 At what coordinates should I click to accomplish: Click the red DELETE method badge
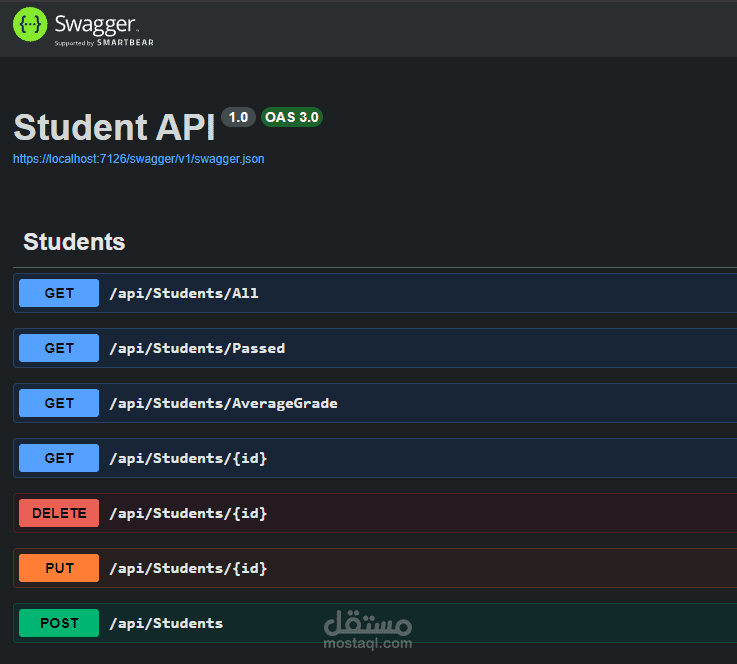click(x=59, y=513)
